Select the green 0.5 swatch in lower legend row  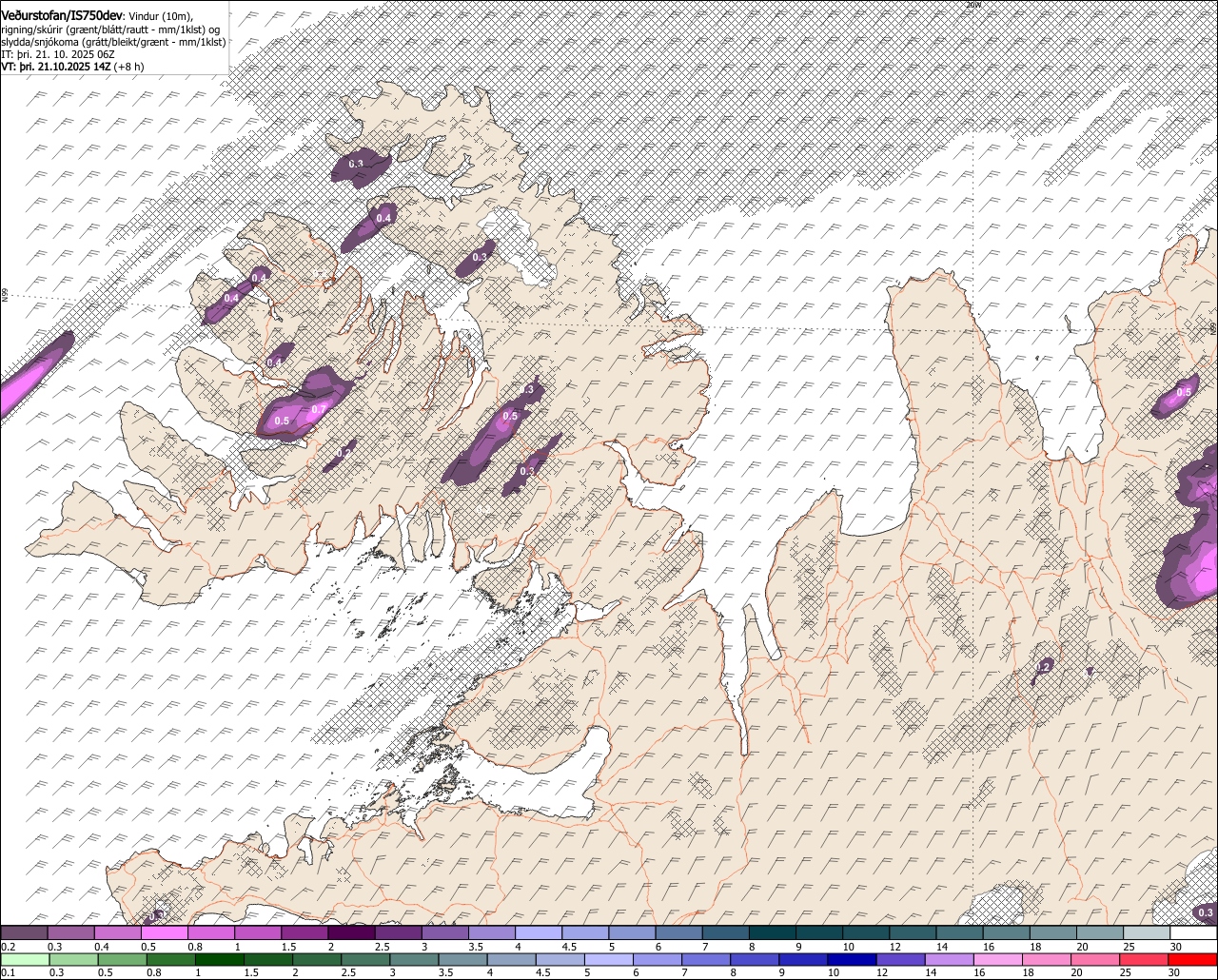(x=121, y=959)
